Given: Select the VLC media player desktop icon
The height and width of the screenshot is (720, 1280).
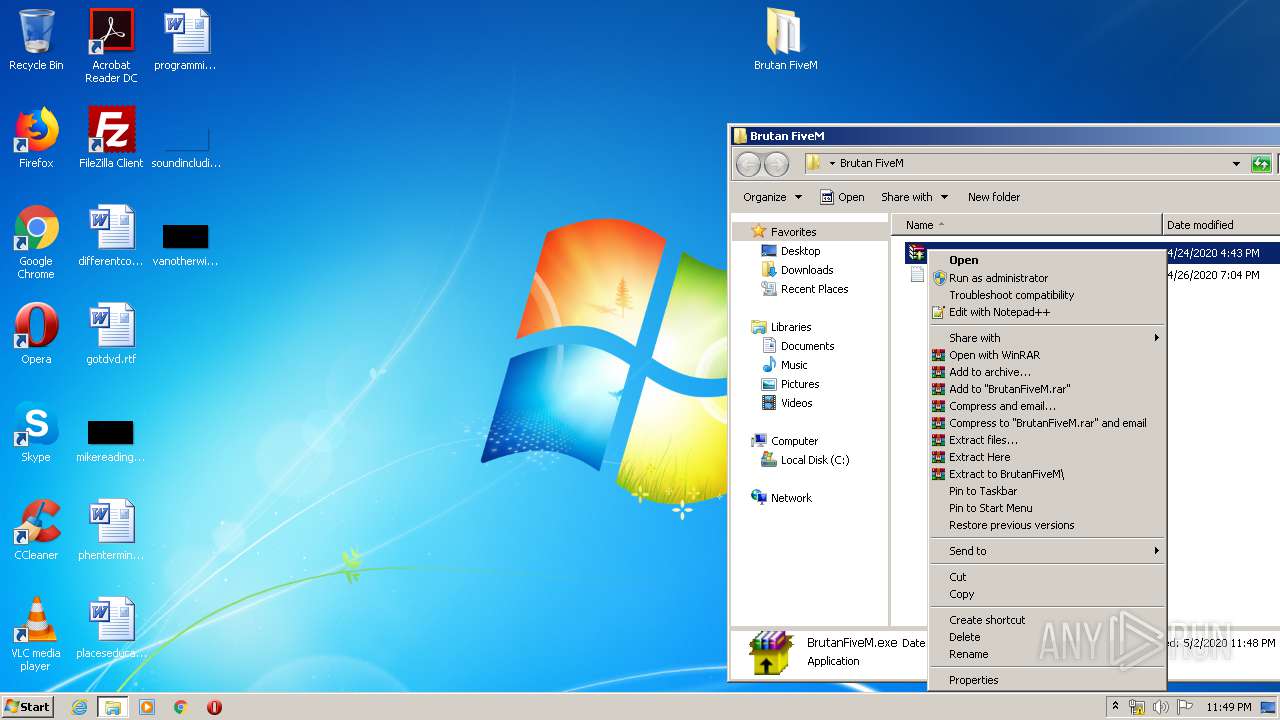Looking at the screenshot, I should point(36,634).
